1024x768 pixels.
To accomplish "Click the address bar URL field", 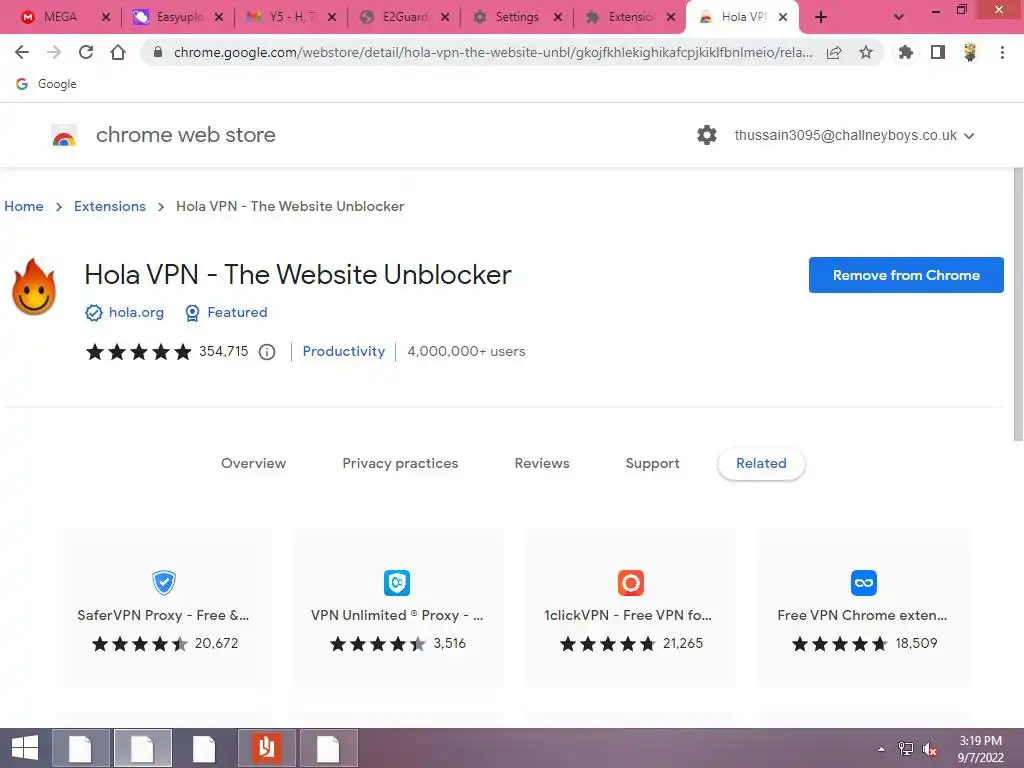I will click(x=493, y=52).
